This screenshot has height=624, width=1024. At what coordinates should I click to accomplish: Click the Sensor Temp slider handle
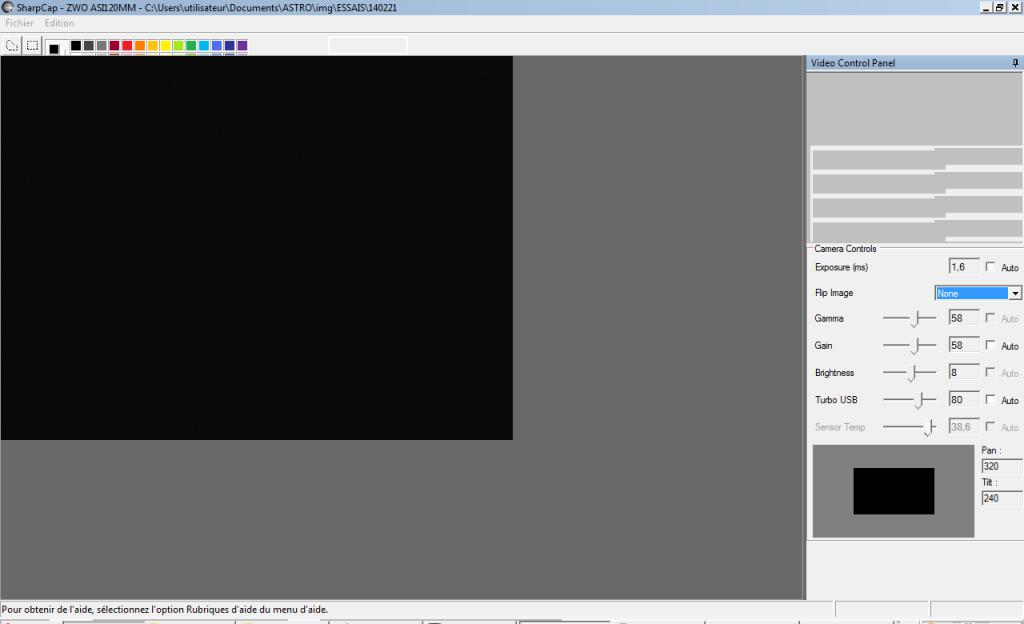tap(930, 427)
